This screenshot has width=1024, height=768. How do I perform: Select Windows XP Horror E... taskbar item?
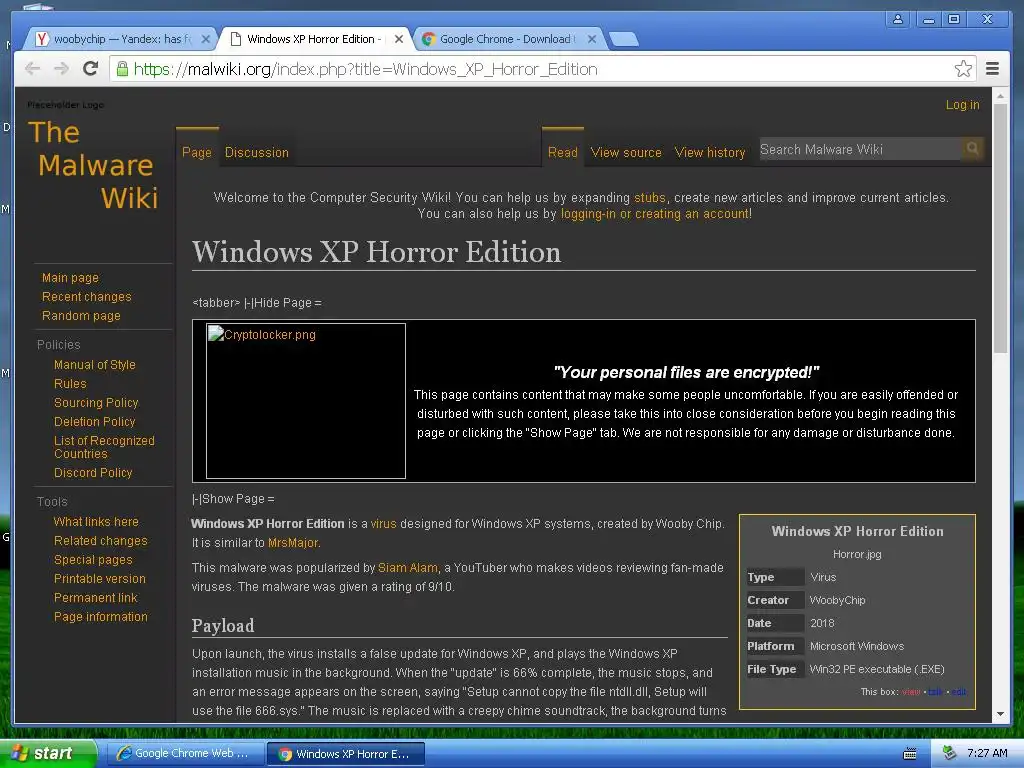346,754
